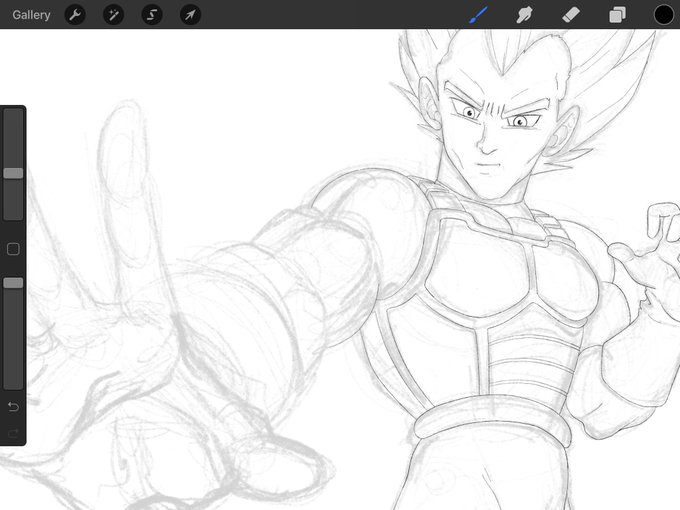This screenshot has width=680, height=510.
Task: Activate the Transform arrow tool
Action: (x=190, y=15)
